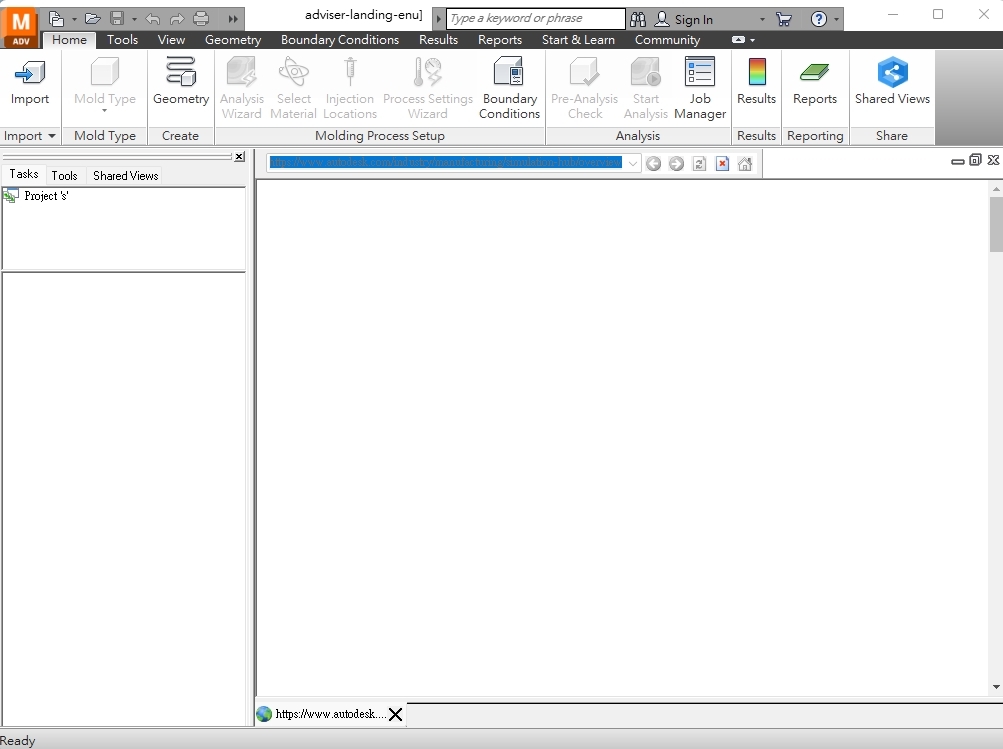The height and width of the screenshot is (749, 1003).
Task: Switch to the Boundary Conditions ribbon tab
Action: click(339, 40)
